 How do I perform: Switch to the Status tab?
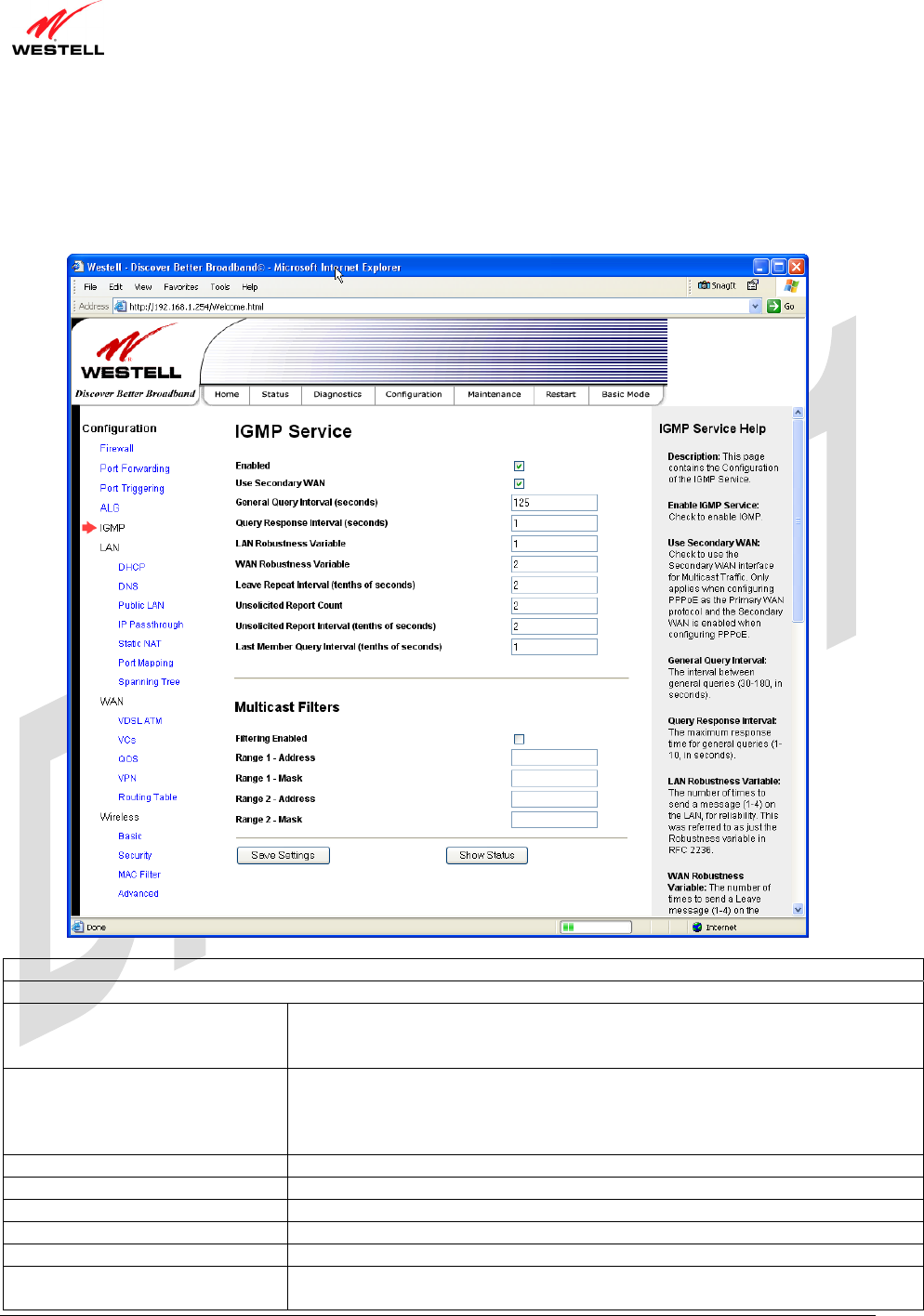point(275,394)
